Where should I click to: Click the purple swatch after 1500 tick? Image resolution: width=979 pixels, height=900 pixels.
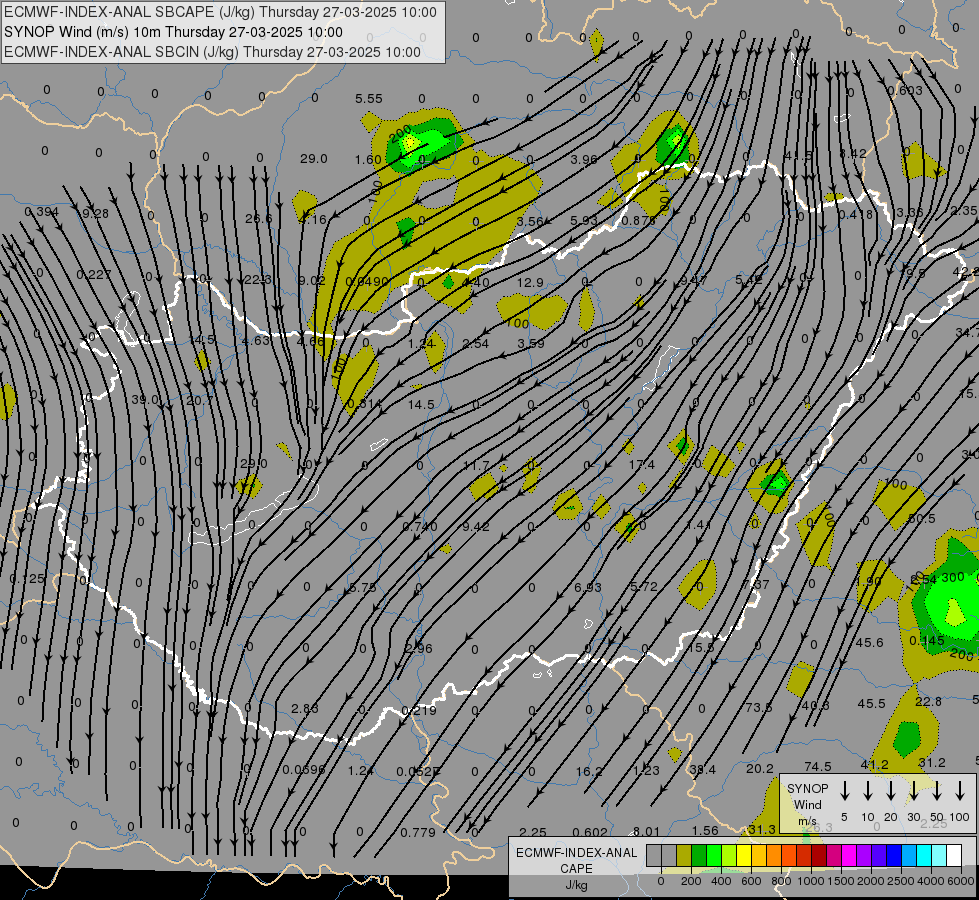click(x=865, y=855)
